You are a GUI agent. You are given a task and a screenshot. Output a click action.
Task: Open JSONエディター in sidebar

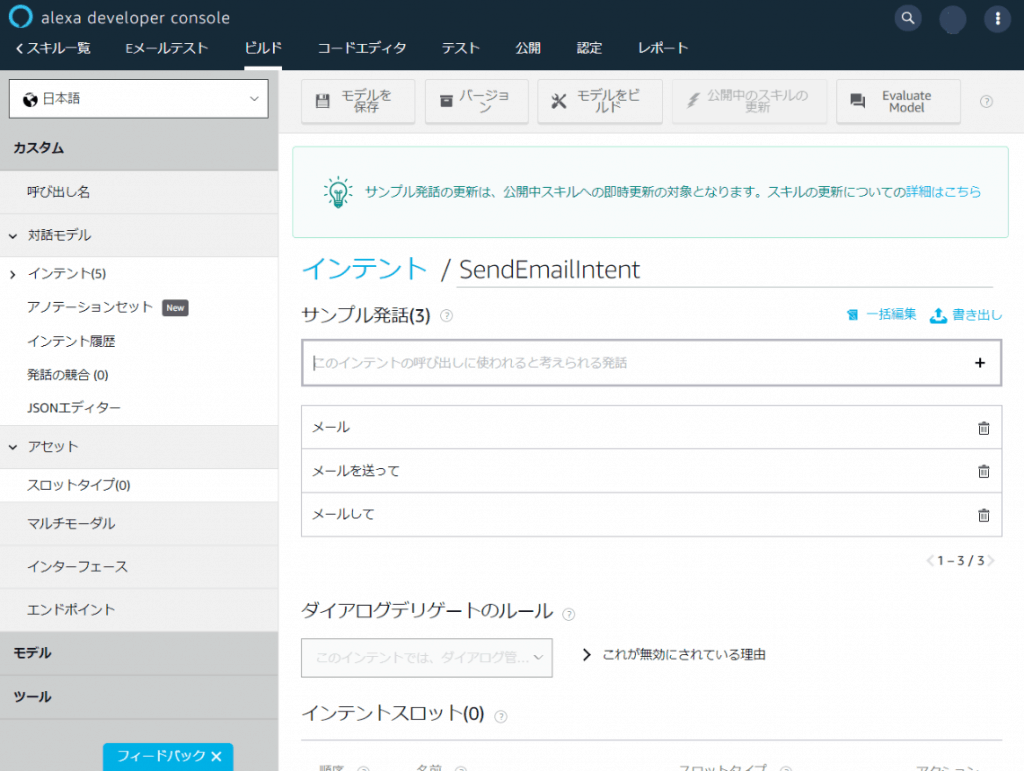[74, 408]
